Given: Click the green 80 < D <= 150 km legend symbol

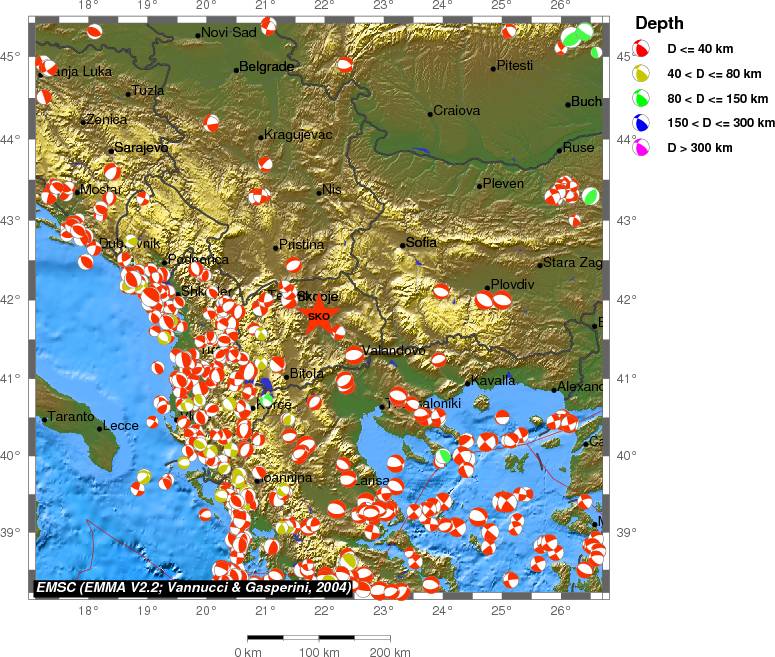Looking at the screenshot, I should click(x=641, y=98).
